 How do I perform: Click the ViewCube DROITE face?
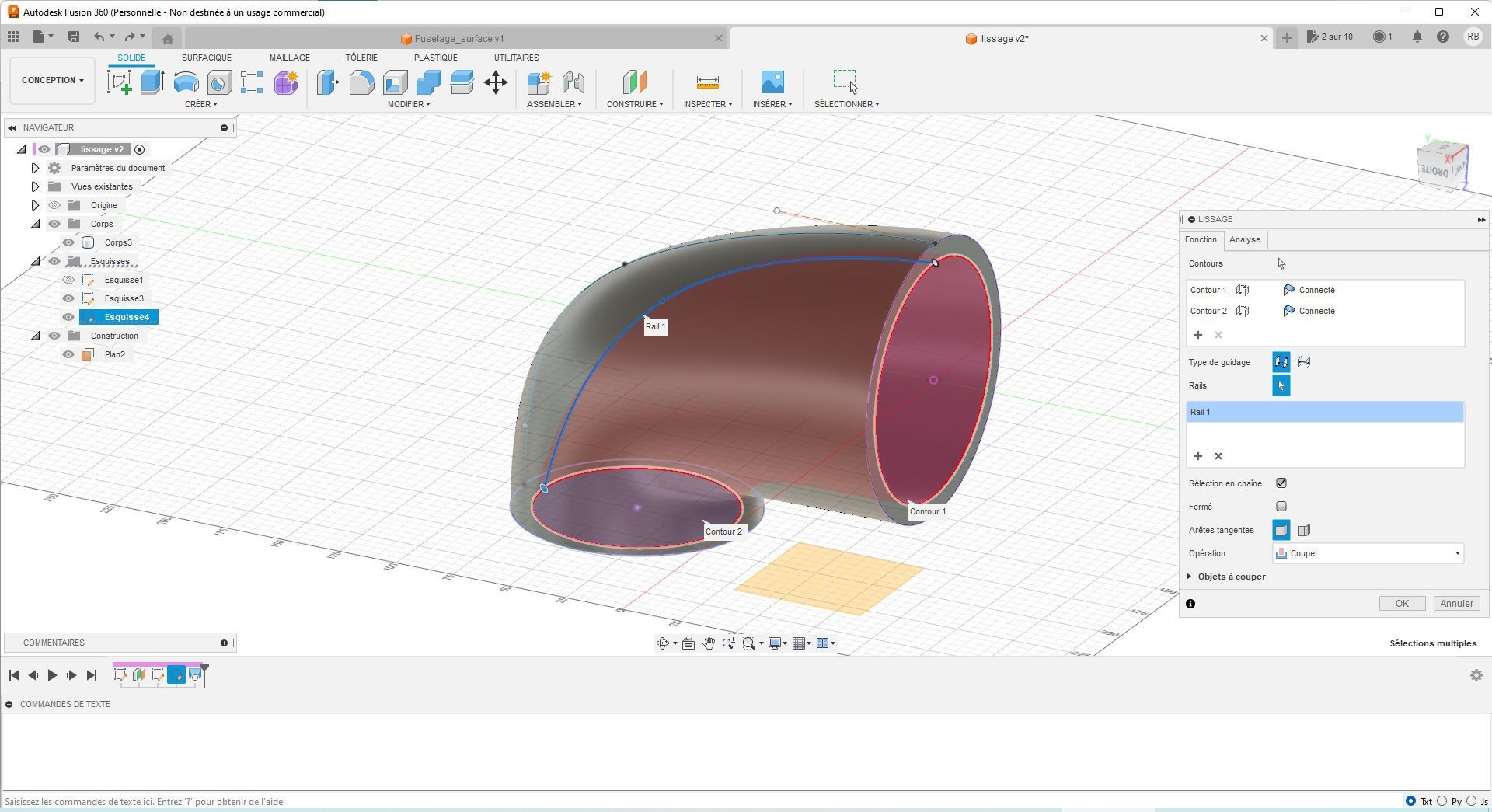tap(1436, 170)
